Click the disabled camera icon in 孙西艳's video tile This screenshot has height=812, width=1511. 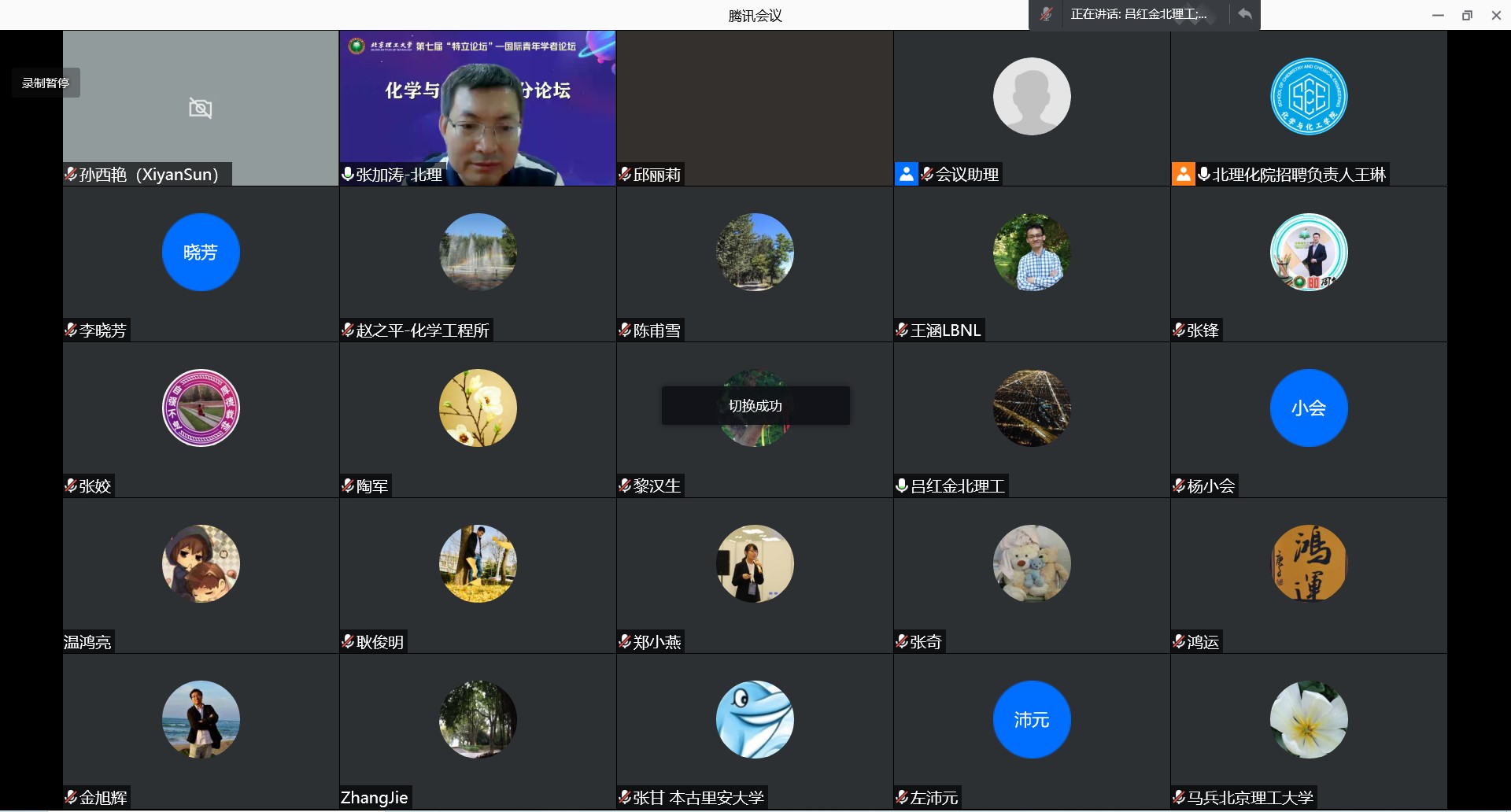coord(200,108)
